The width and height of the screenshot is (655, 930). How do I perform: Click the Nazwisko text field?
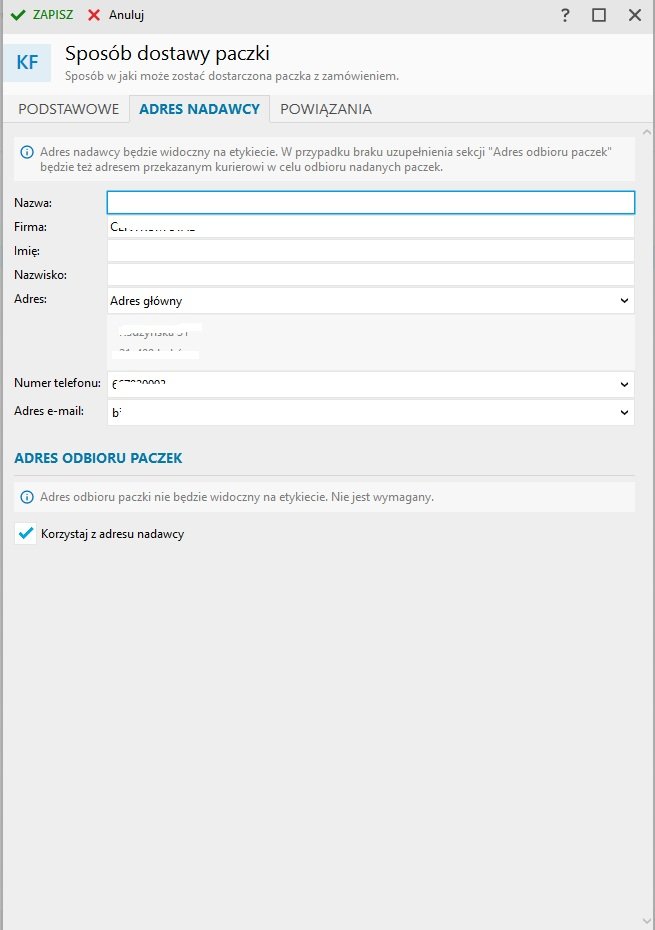tap(370, 275)
